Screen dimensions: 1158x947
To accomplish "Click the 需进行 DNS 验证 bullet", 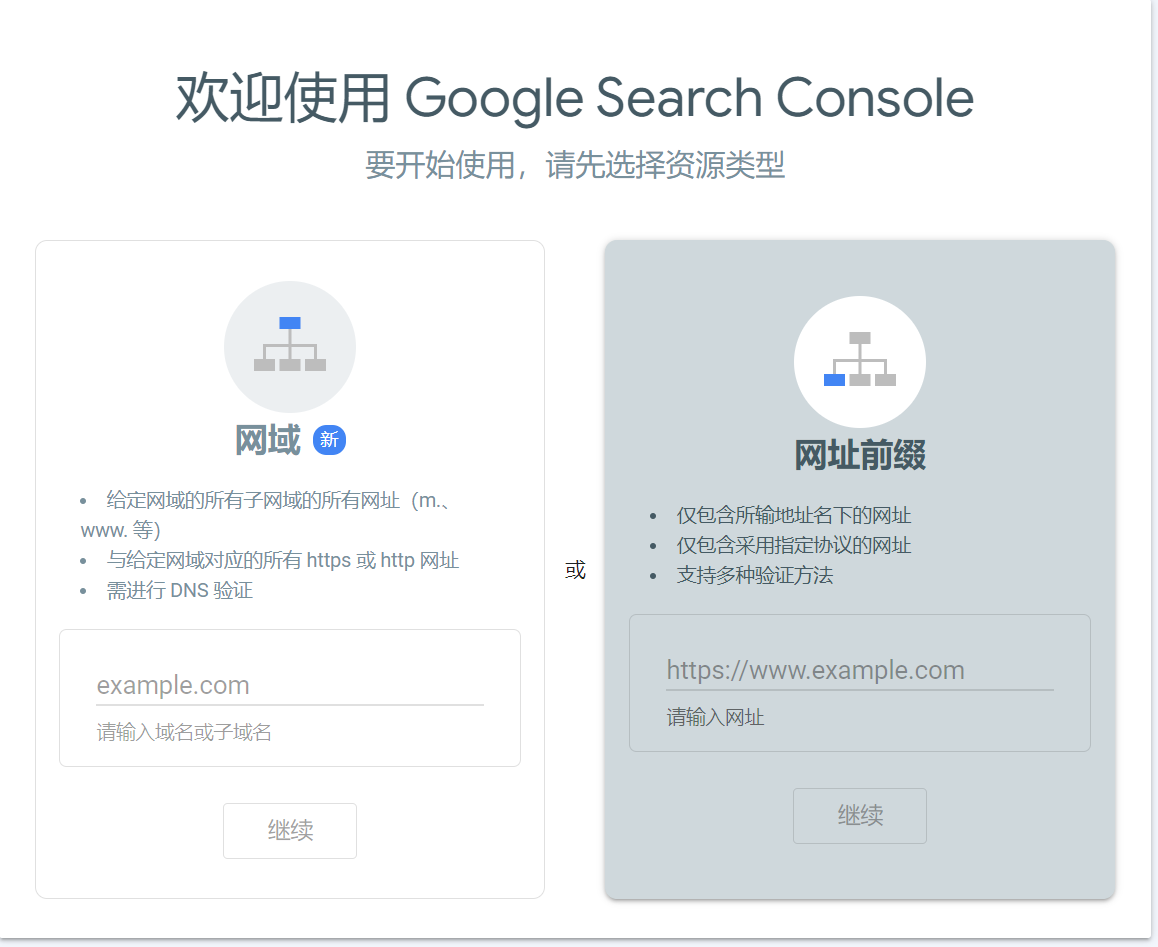I will tap(179, 590).
